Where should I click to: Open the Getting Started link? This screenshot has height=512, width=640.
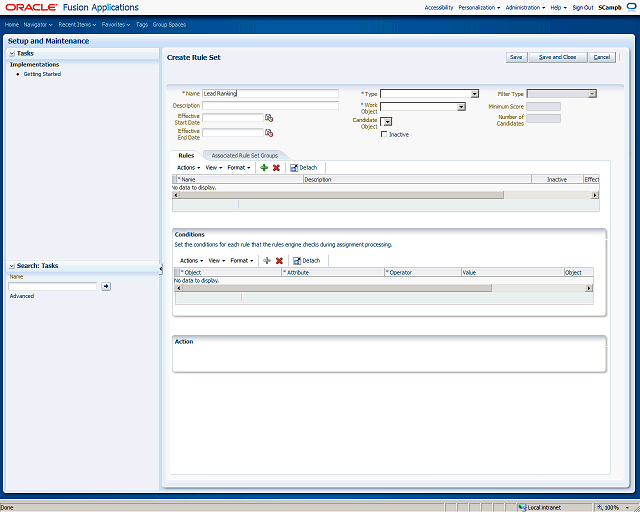pos(42,74)
